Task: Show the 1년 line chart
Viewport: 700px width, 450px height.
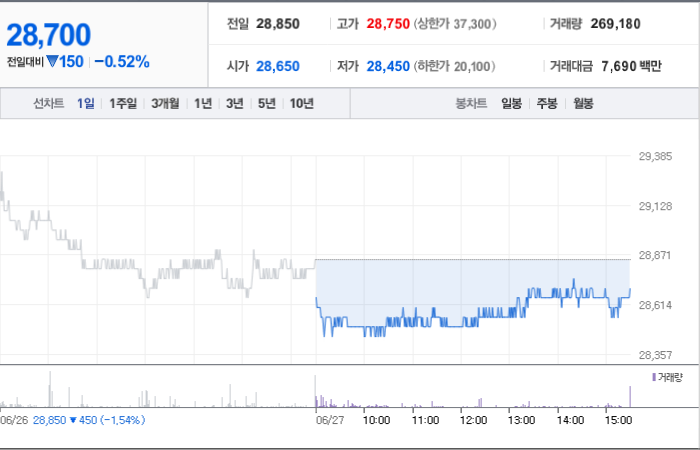Action: 203,104
